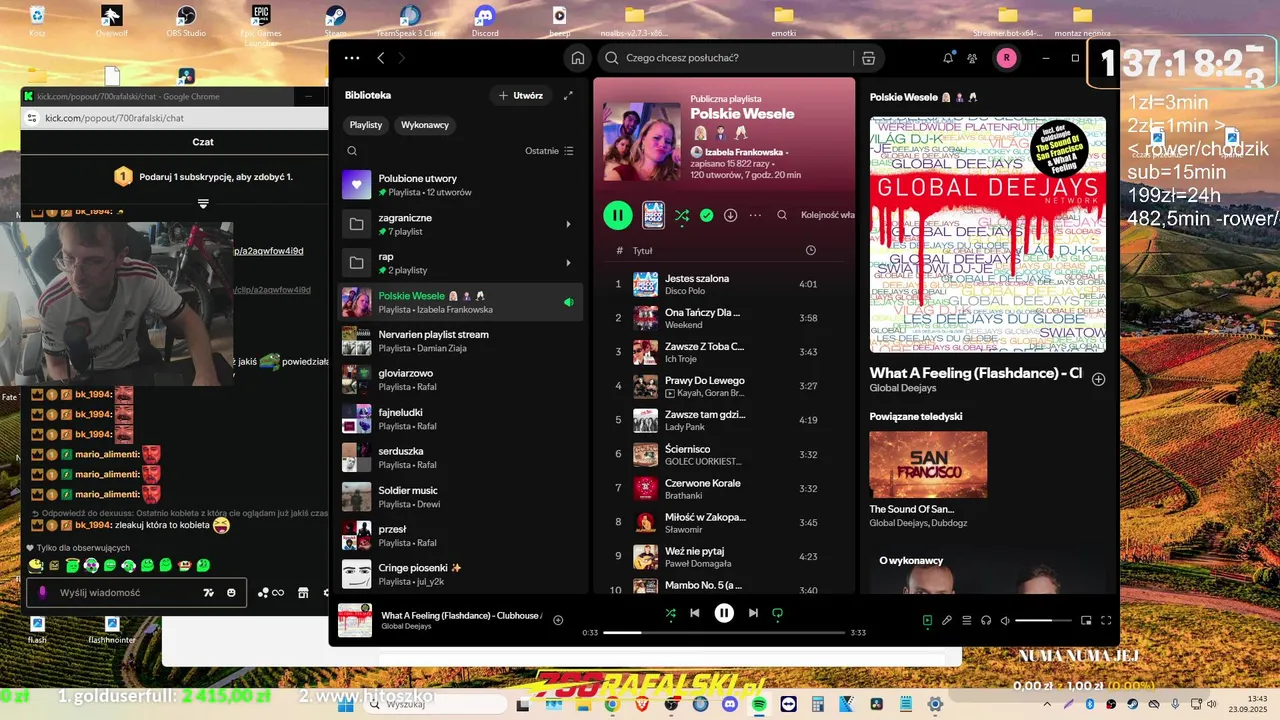Viewport: 1280px width, 720px height.
Task: Open the Ostatnie sort dropdown in library
Action: tap(549, 151)
